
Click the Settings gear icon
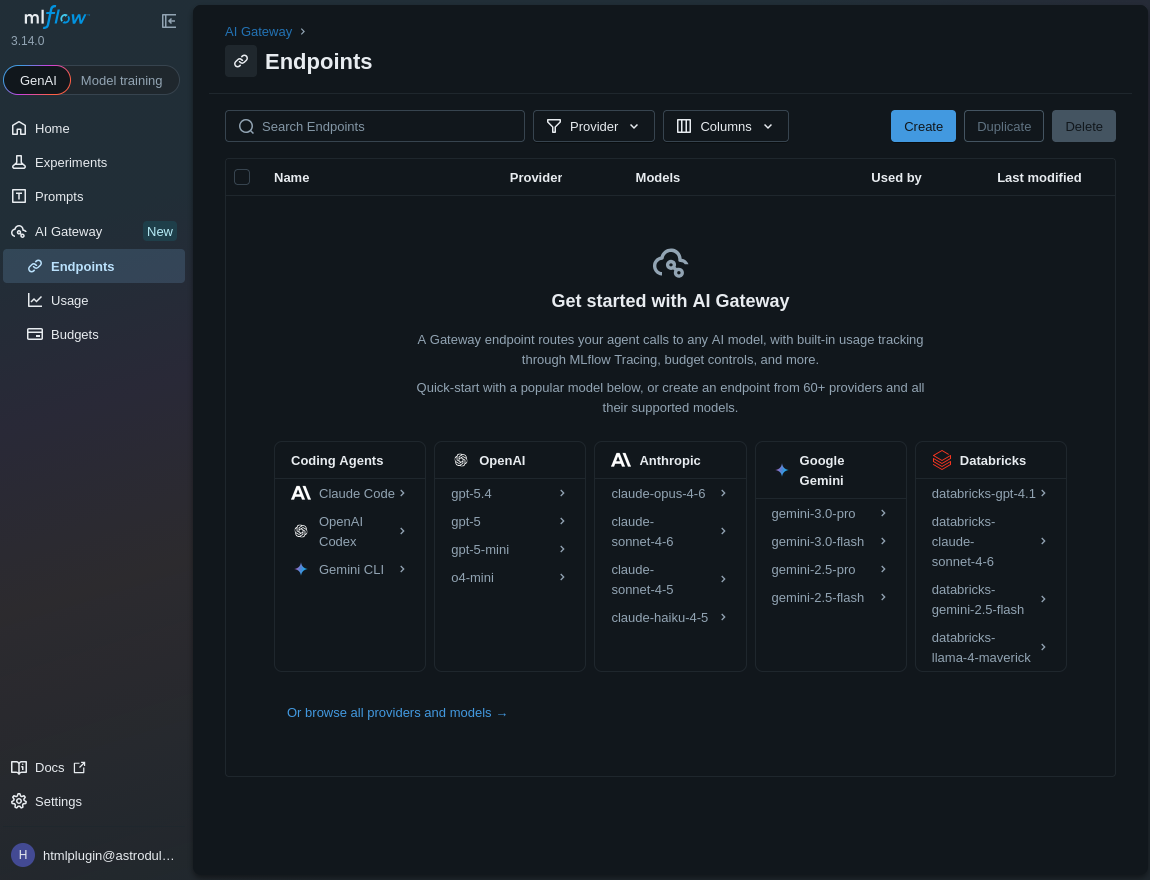click(x=19, y=801)
